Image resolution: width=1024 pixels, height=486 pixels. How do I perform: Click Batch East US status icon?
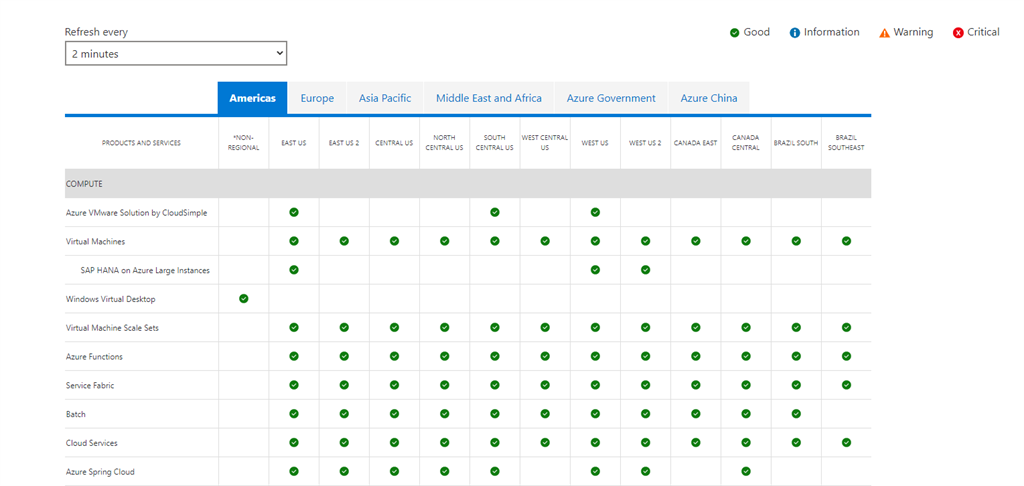click(294, 413)
